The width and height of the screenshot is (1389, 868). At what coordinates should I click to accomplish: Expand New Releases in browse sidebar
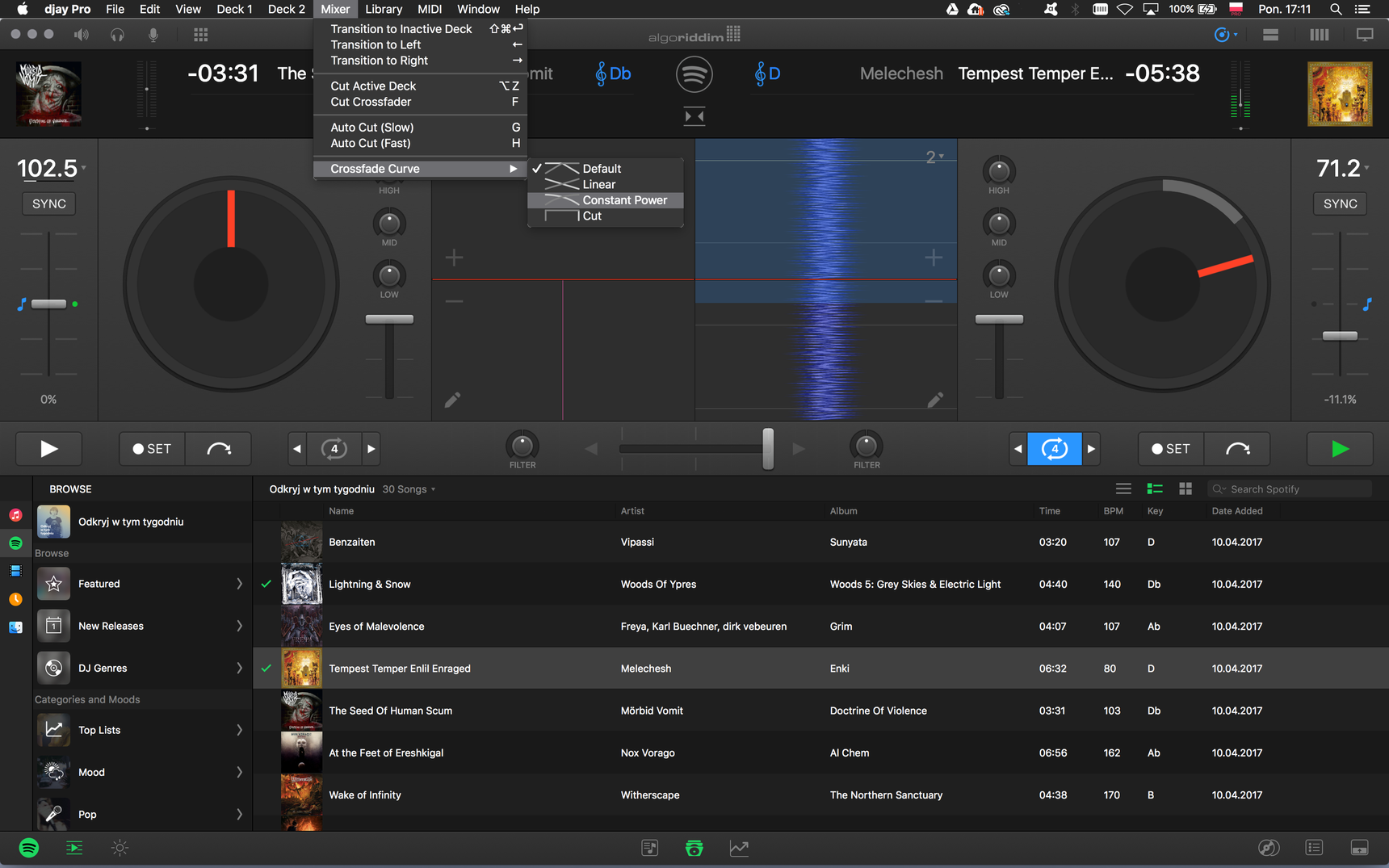239,626
